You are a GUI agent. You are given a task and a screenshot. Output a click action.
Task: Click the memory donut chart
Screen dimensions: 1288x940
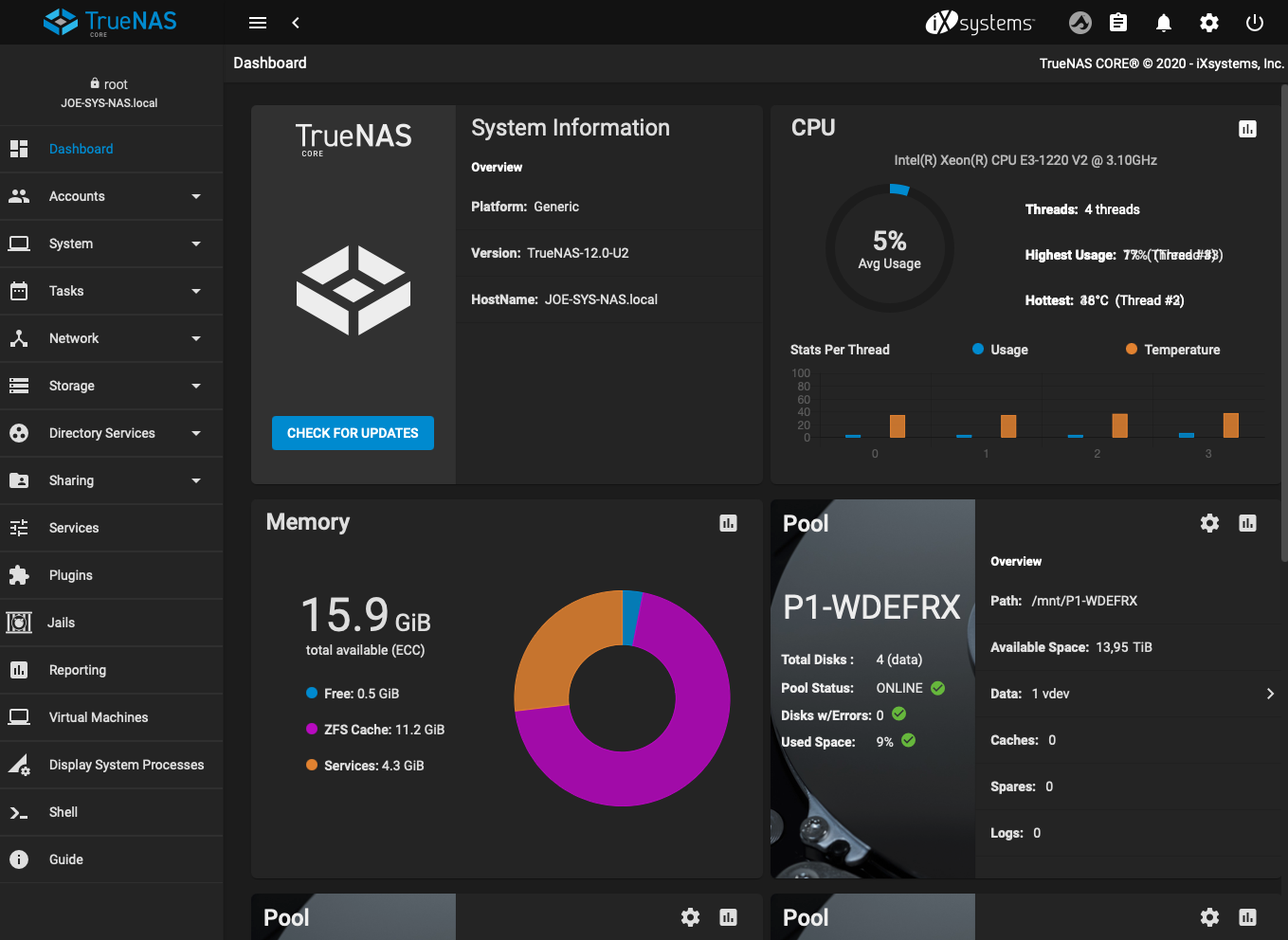click(x=622, y=698)
